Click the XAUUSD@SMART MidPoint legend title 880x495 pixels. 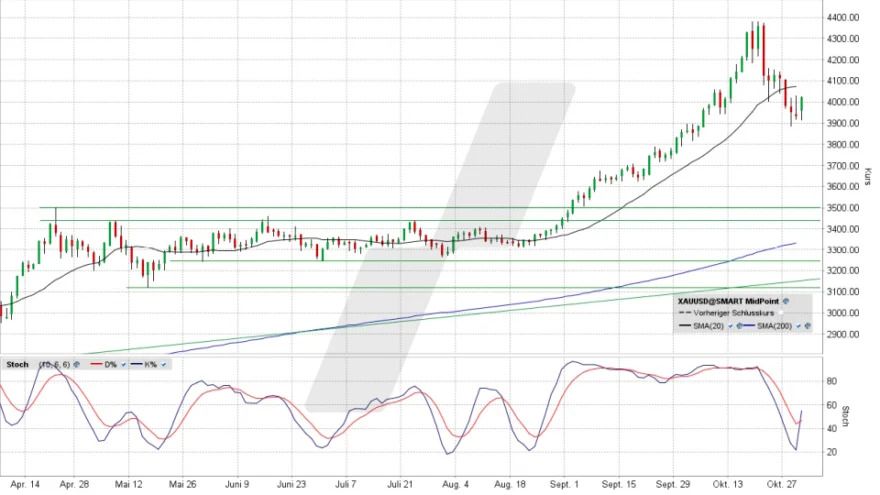[x=728, y=301]
